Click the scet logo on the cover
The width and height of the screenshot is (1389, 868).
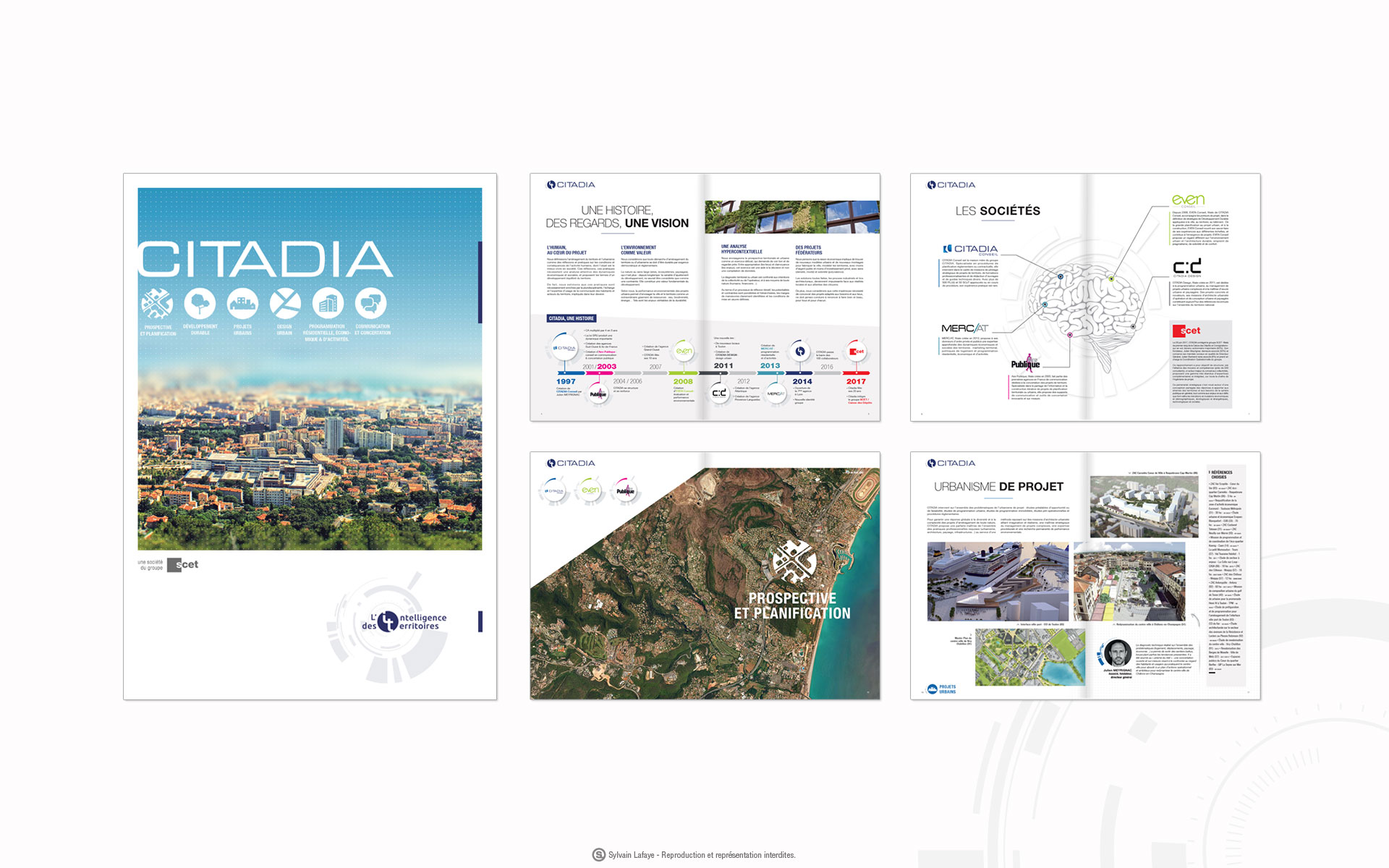pyautogui.click(x=183, y=565)
